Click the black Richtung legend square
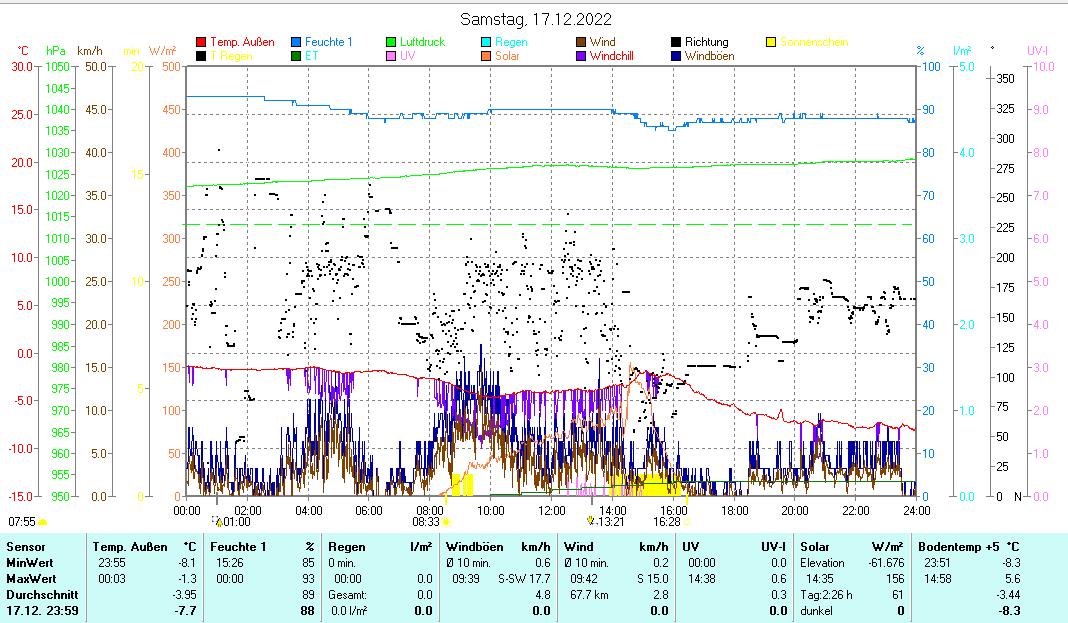Screen dimensions: 1068x623 [x=677, y=42]
